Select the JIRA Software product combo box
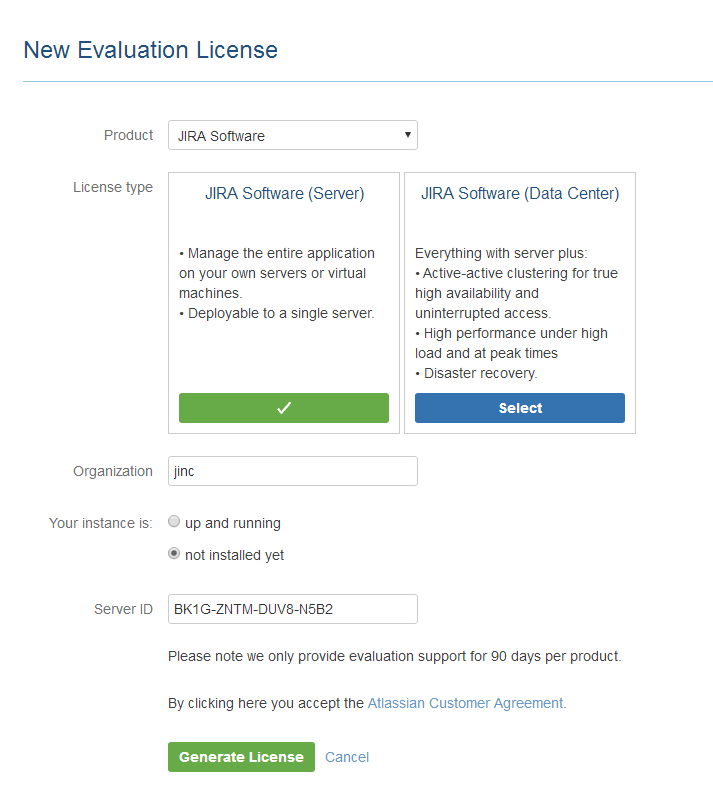Screen dimensions: 713x806 click(292, 135)
